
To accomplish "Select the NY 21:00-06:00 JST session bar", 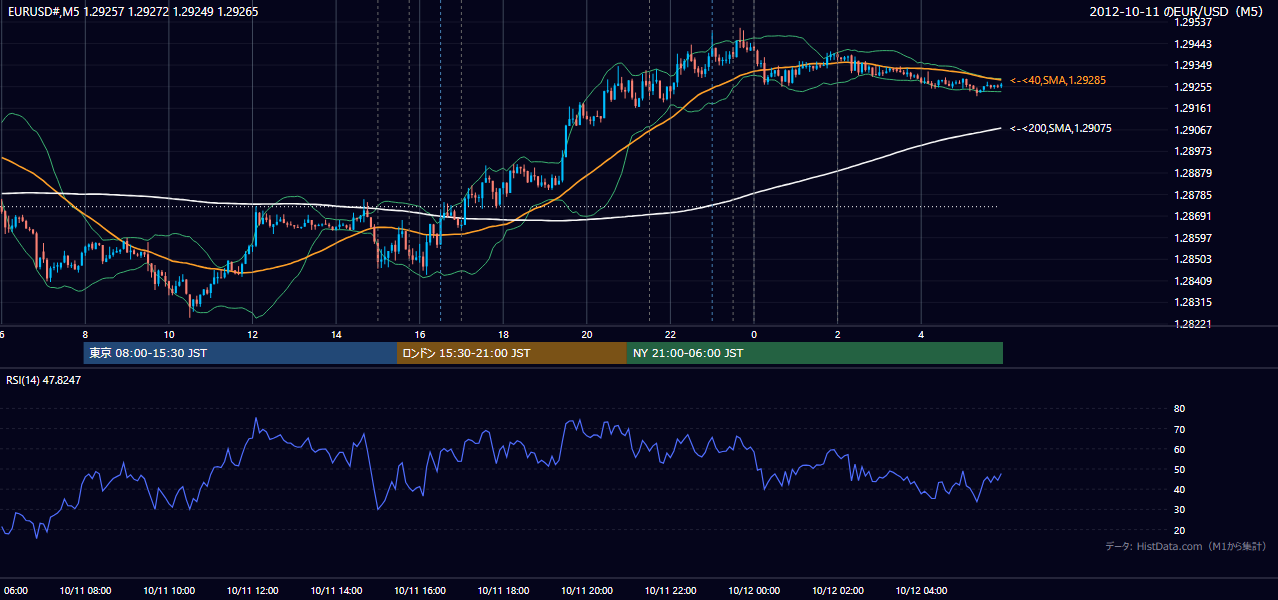I will click(815, 353).
